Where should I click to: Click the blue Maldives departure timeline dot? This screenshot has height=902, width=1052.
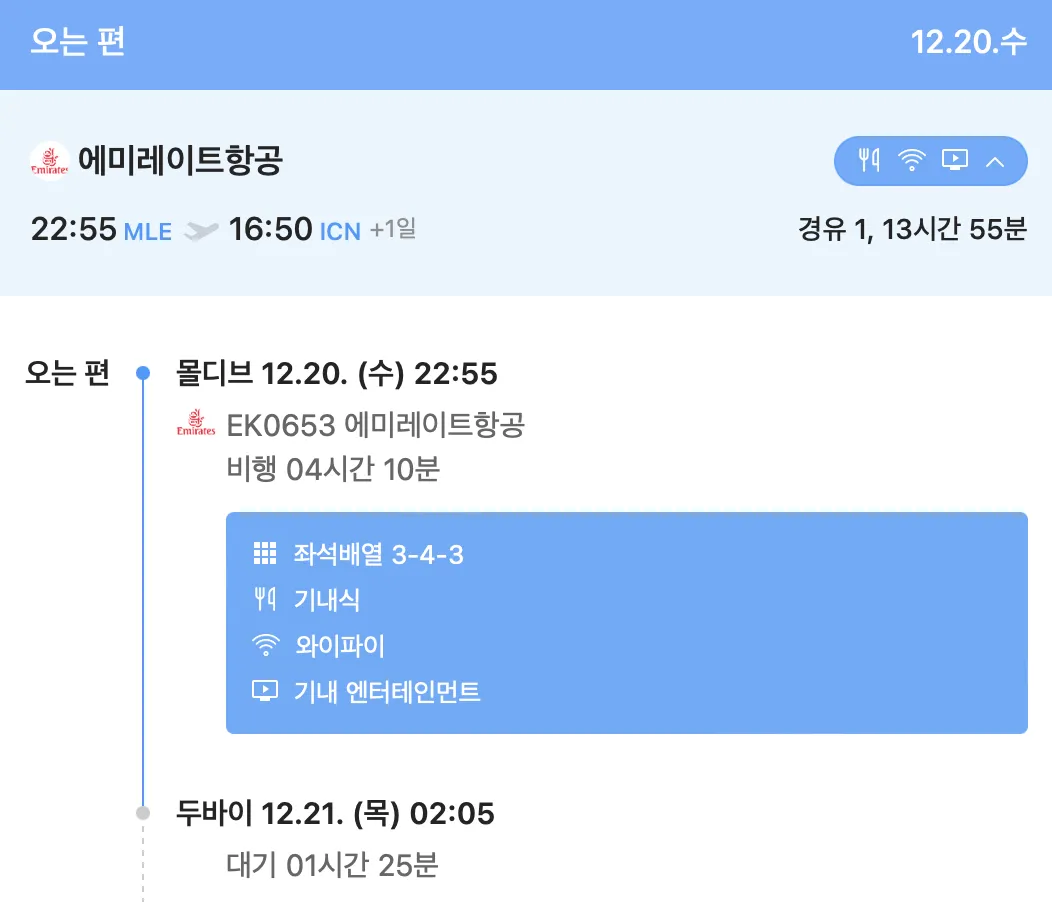[143, 373]
